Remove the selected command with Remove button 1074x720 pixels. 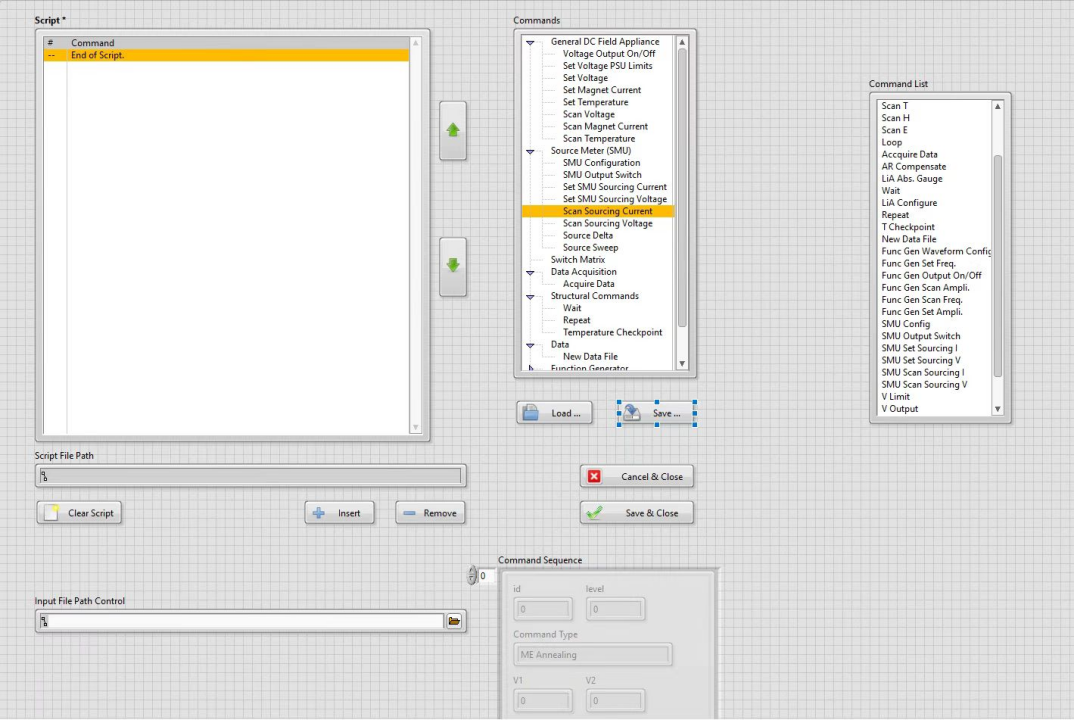pos(430,513)
